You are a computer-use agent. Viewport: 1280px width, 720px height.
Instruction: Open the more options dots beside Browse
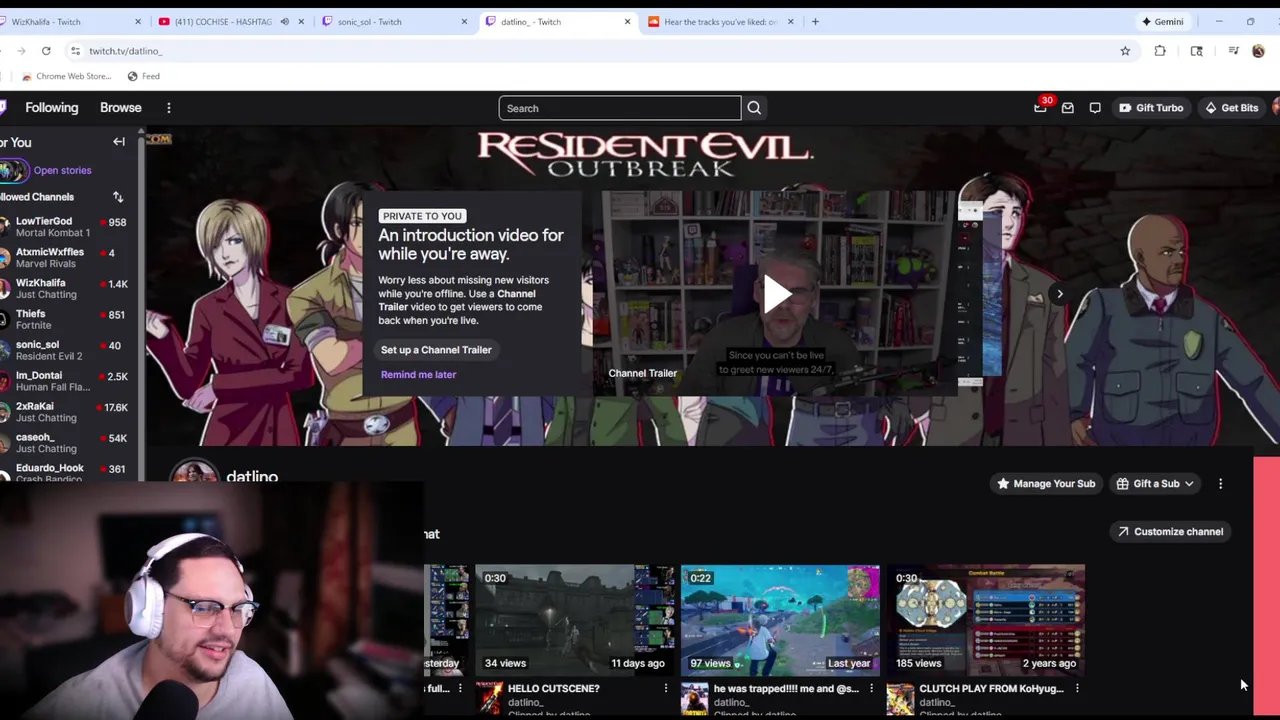[x=169, y=108]
